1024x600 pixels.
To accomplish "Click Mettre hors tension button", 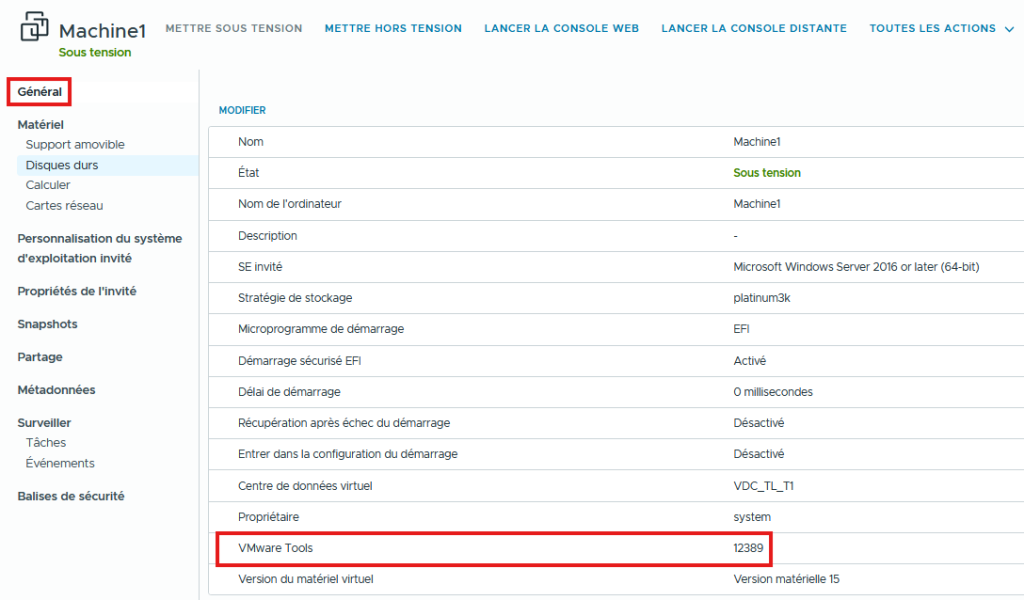I will click(393, 29).
